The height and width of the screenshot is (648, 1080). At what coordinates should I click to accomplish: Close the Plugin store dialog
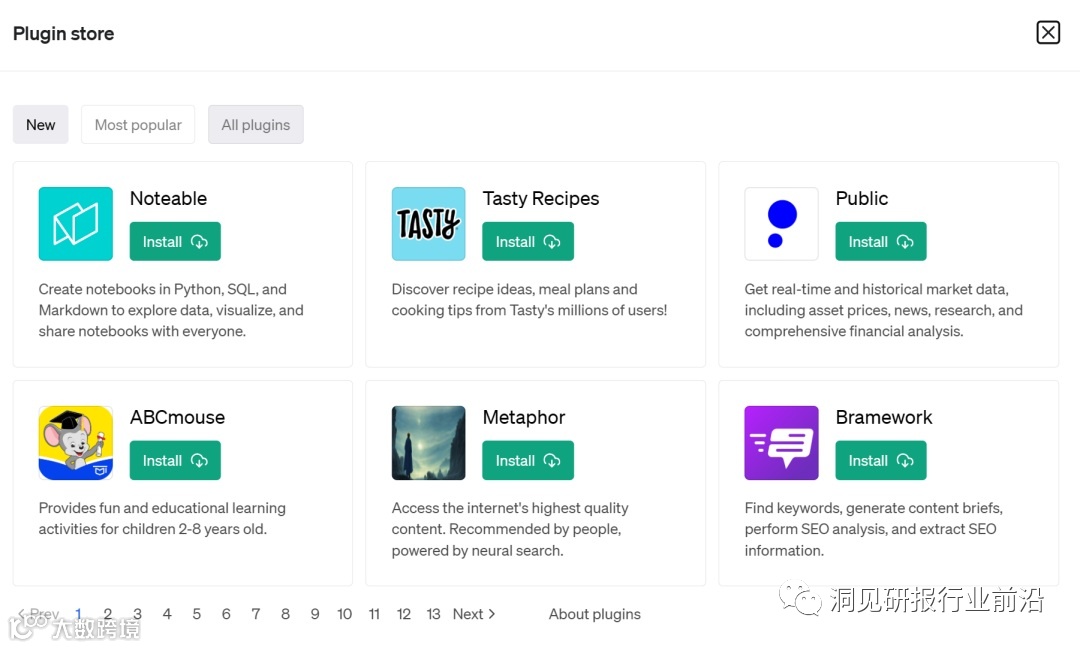[x=1047, y=33]
